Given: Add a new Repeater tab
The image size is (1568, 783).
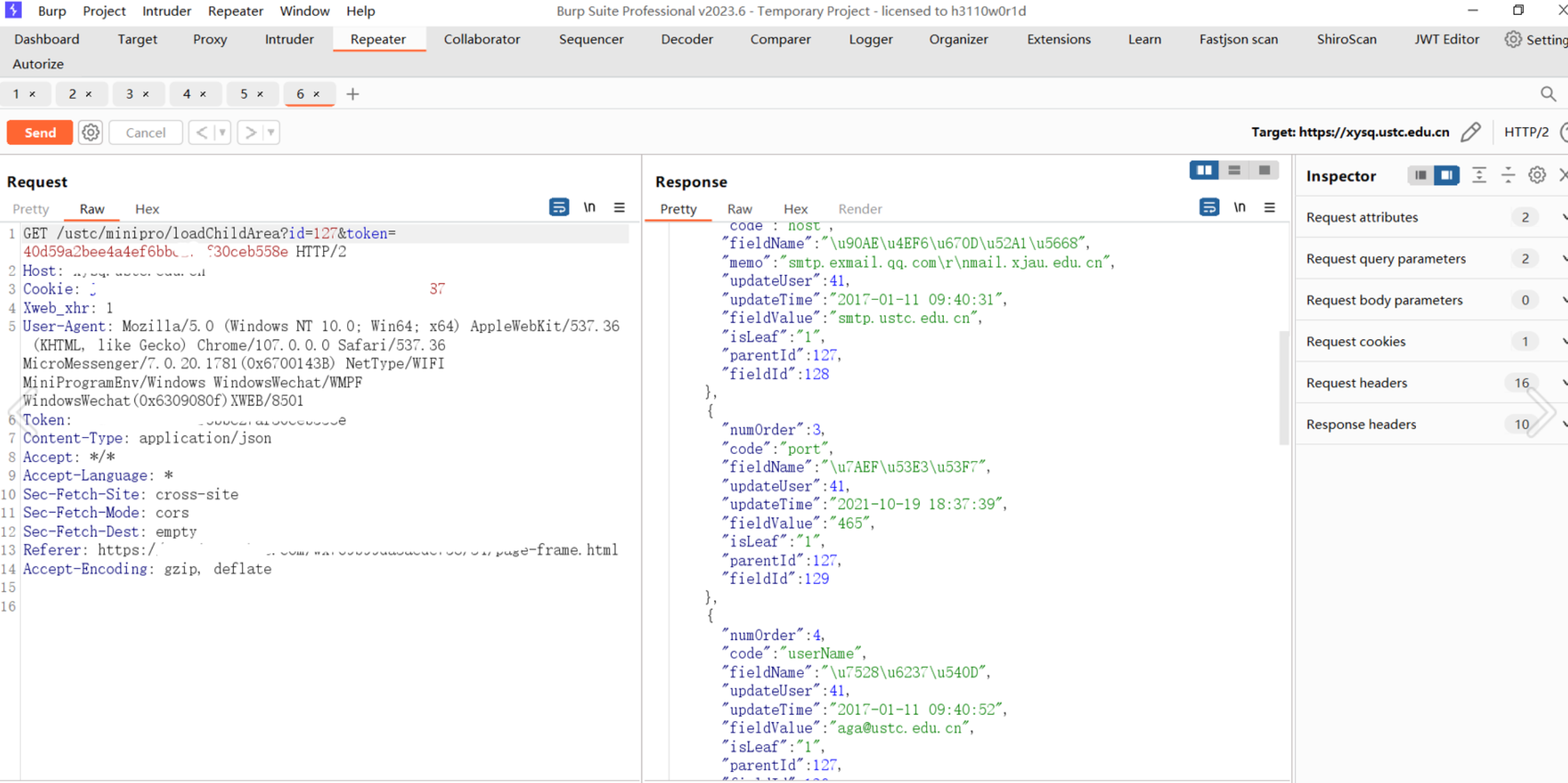Looking at the screenshot, I should coord(352,93).
